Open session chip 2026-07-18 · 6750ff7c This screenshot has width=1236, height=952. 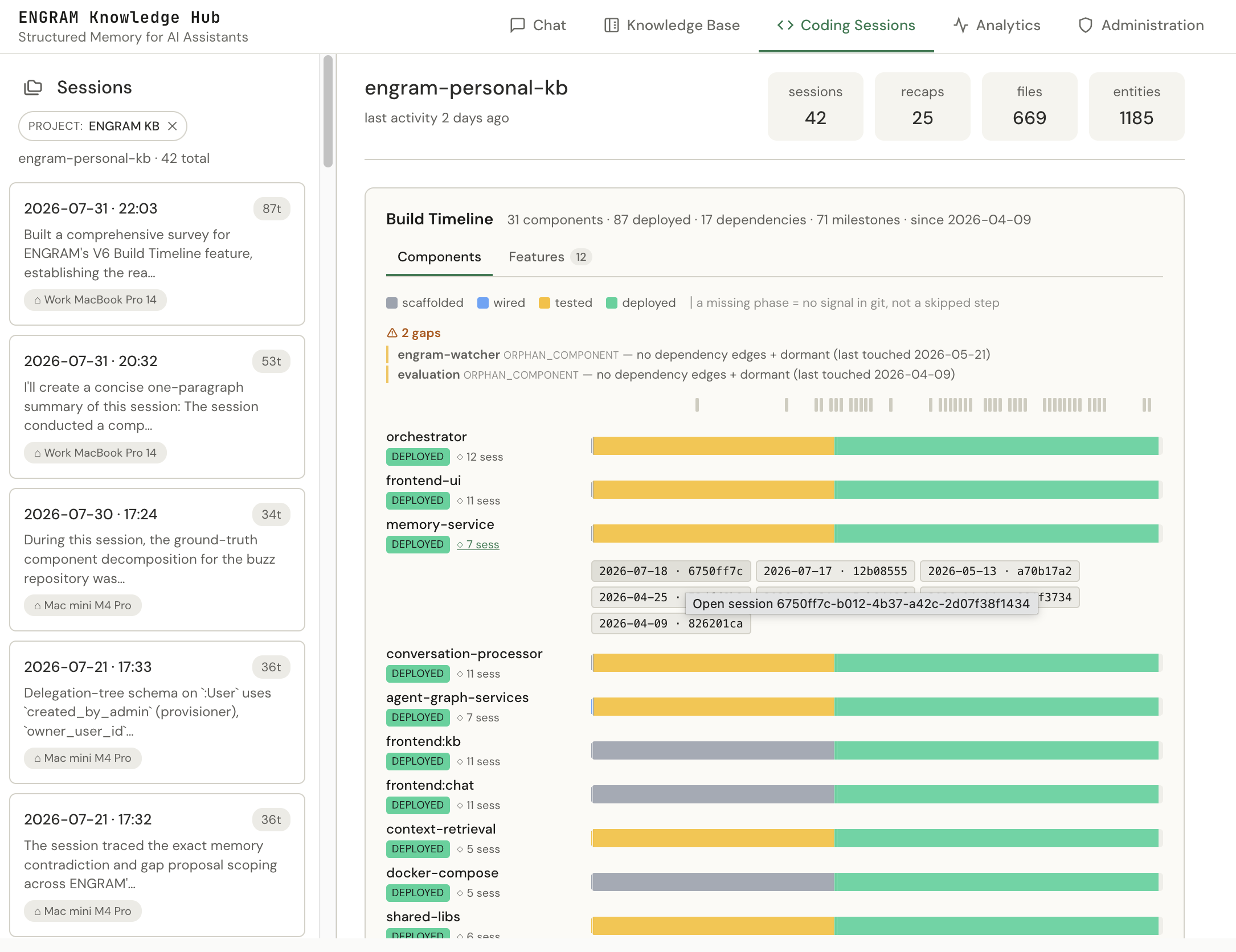tap(671, 572)
